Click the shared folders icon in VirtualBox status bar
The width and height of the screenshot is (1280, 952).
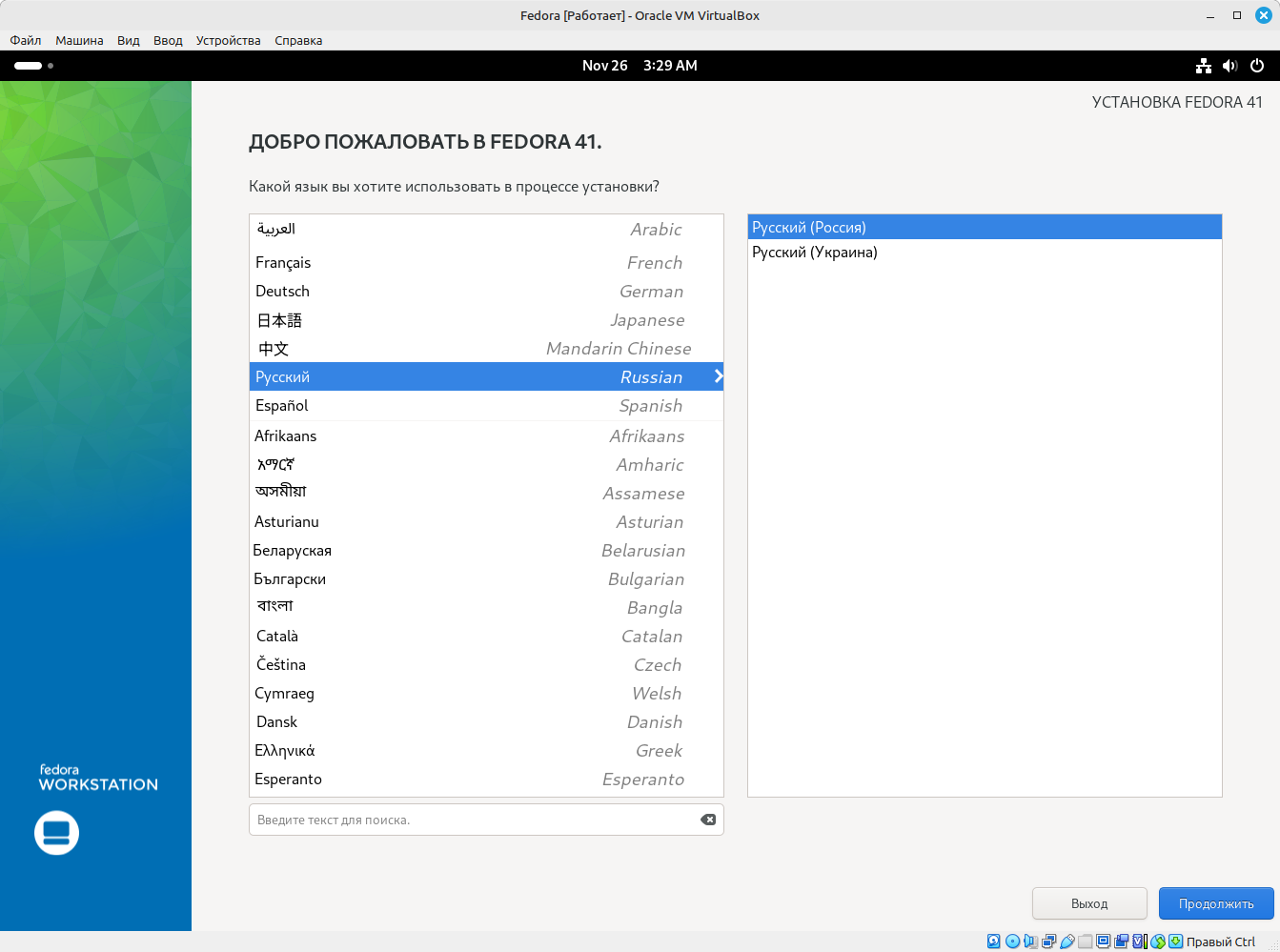pyautogui.click(x=1086, y=942)
